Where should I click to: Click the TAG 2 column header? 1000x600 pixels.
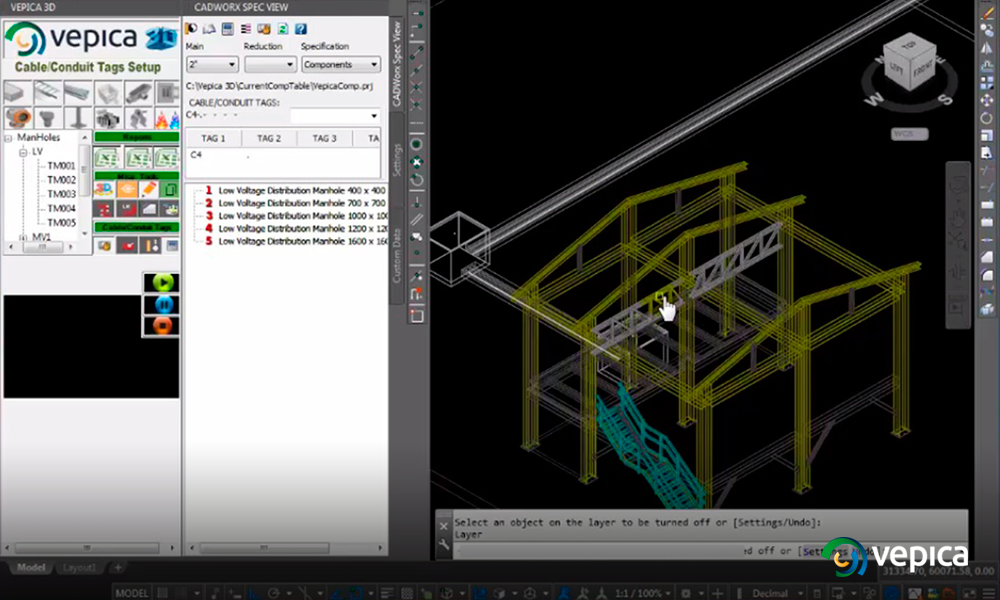(x=268, y=138)
